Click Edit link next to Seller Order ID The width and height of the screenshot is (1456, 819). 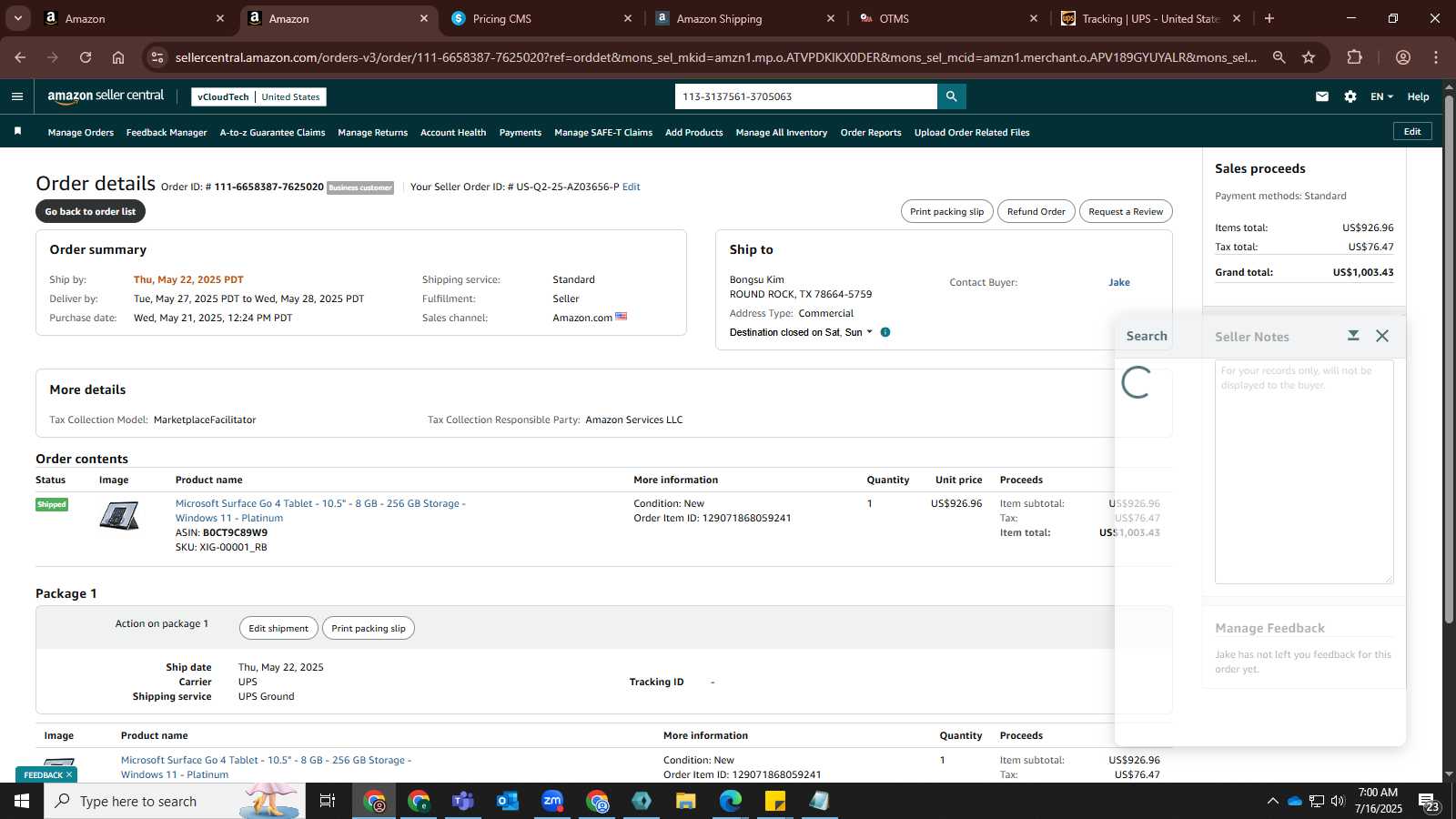click(631, 187)
